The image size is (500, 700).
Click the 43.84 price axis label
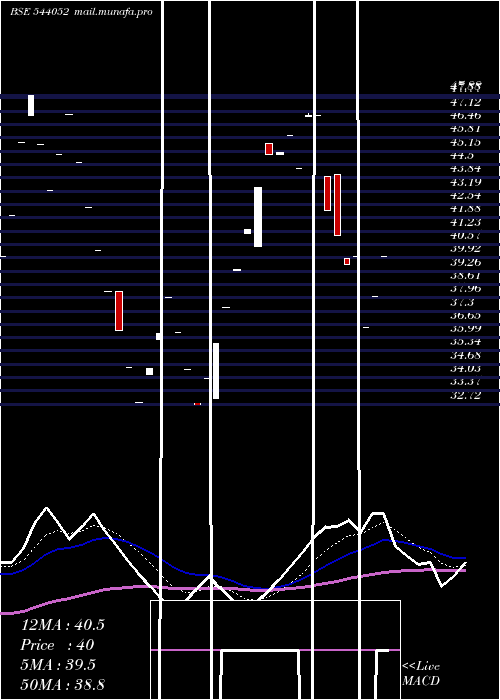[x=466, y=169]
